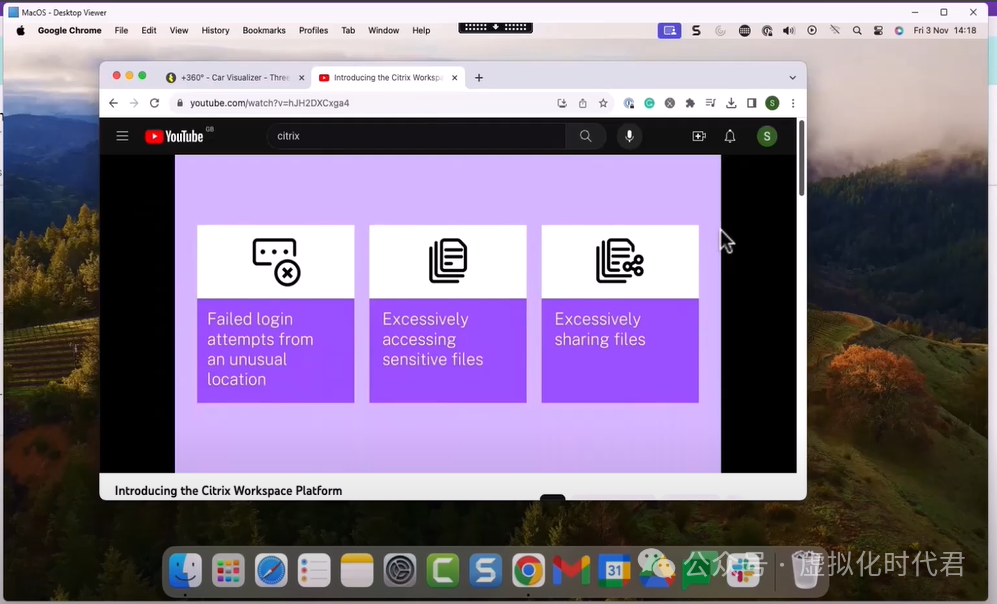The image size is (997, 604).
Task: Open a new Chrome tab
Action: 479,78
